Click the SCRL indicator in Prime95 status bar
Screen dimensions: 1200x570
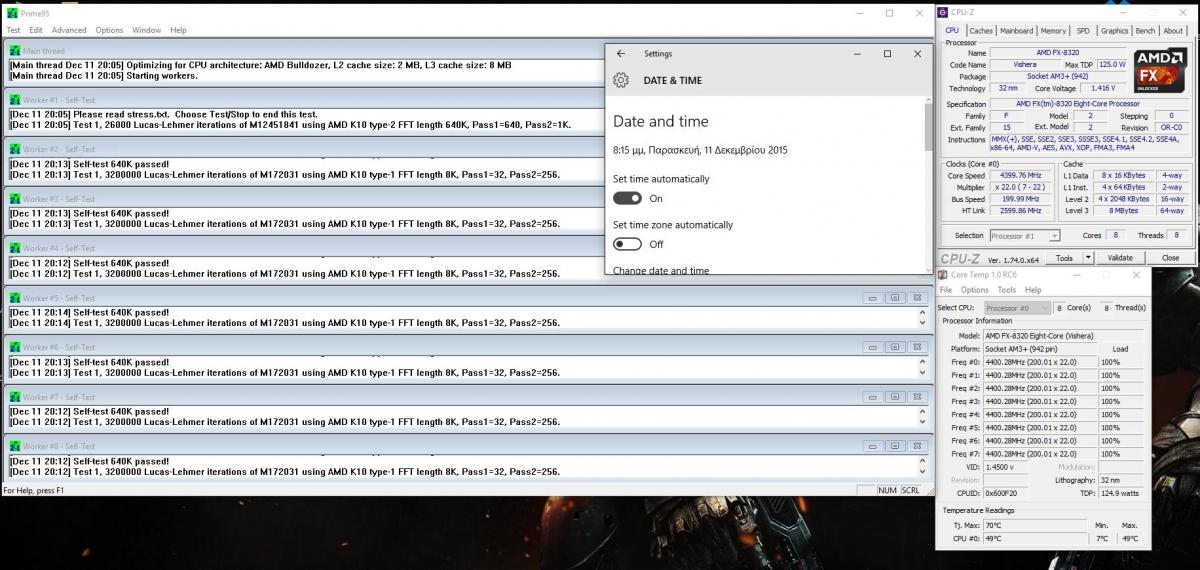(910, 491)
